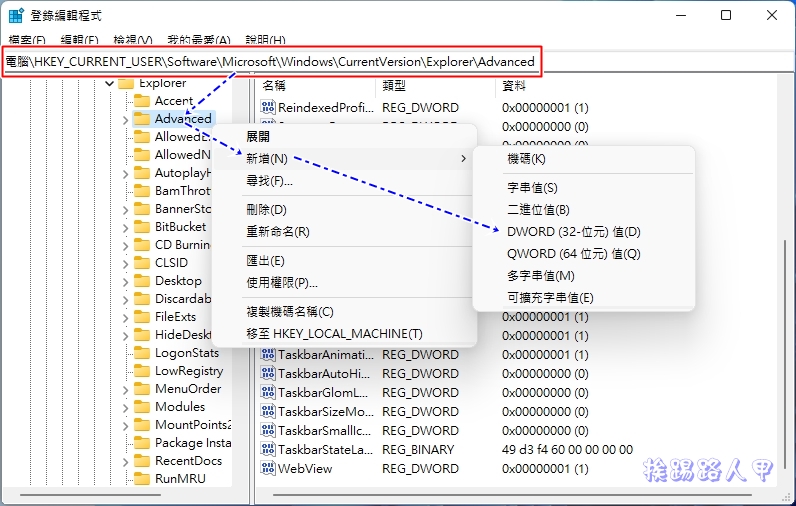Image resolution: width=796 pixels, height=506 pixels.
Task: Select 字串值(S) in the submenu
Action: click(584, 188)
